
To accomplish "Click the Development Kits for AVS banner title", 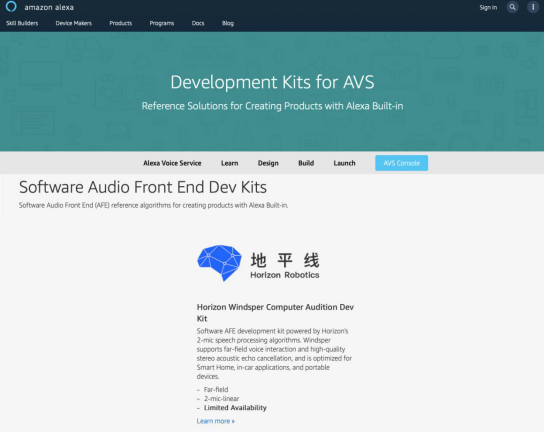I will 272,82.
